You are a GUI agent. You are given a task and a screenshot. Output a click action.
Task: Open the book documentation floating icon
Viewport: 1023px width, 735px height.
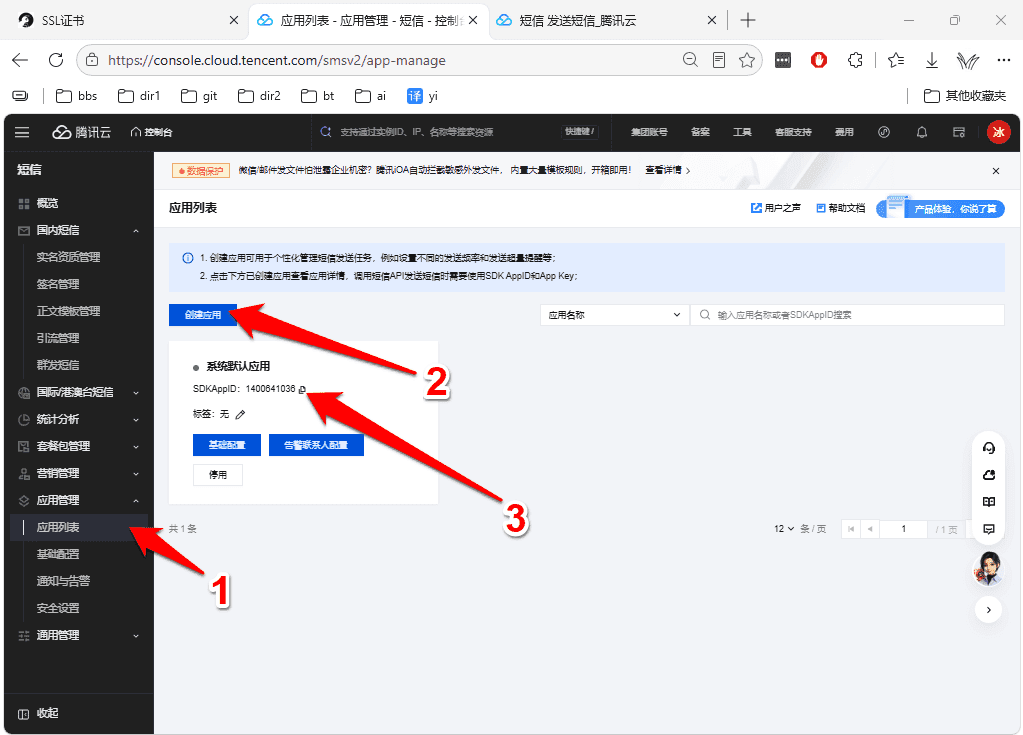pos(989,502)
